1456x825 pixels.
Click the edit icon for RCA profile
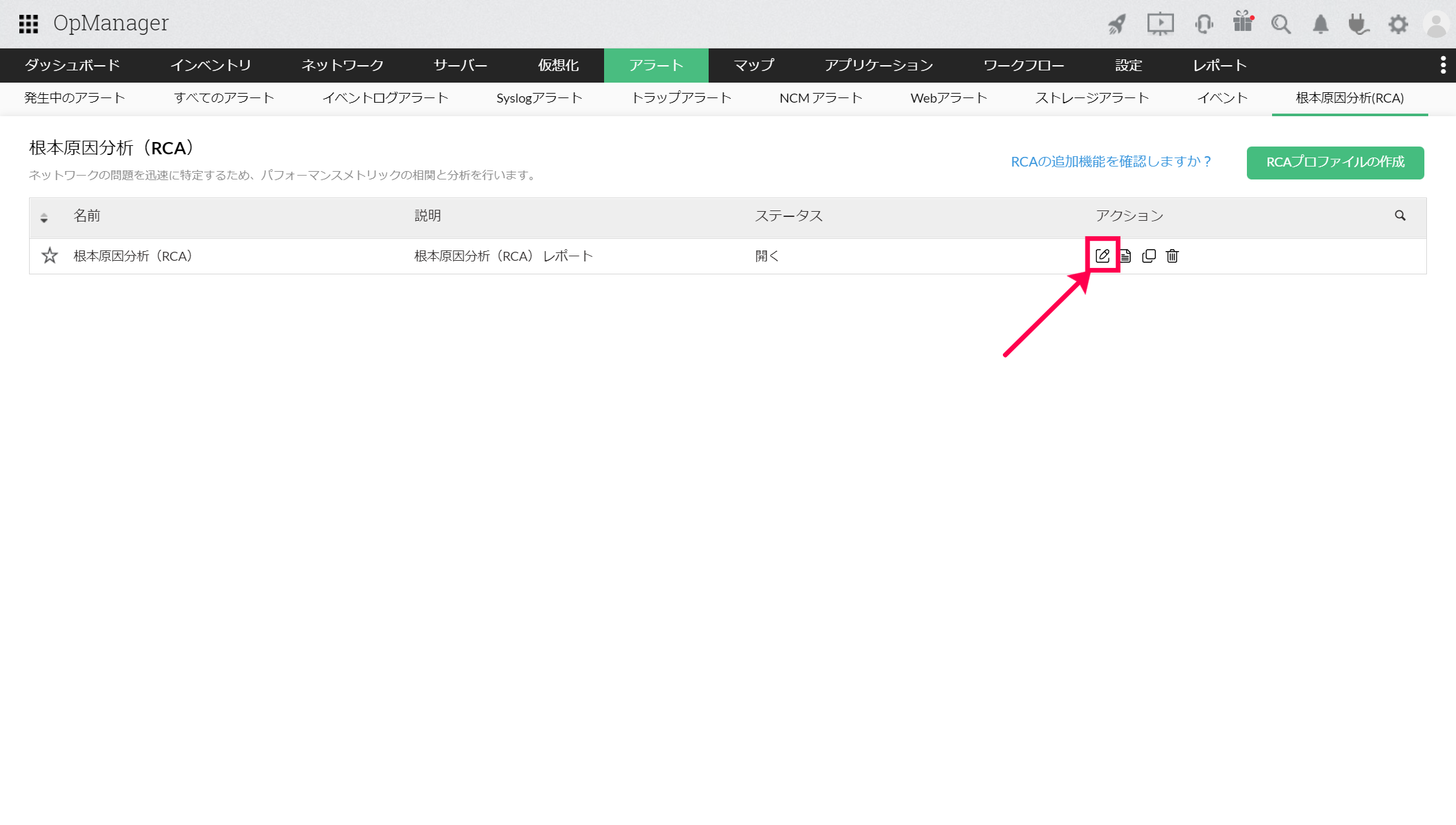pyautogui.click(x=1102, y=256)
